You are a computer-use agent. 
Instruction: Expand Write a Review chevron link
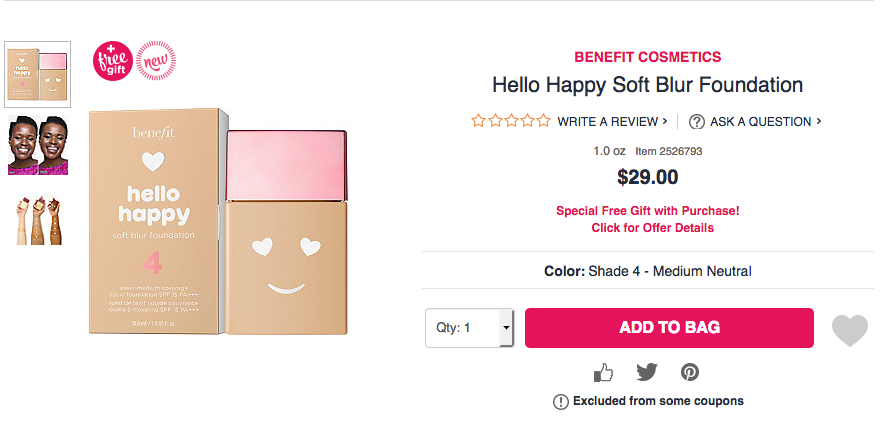tap(613, 122)
